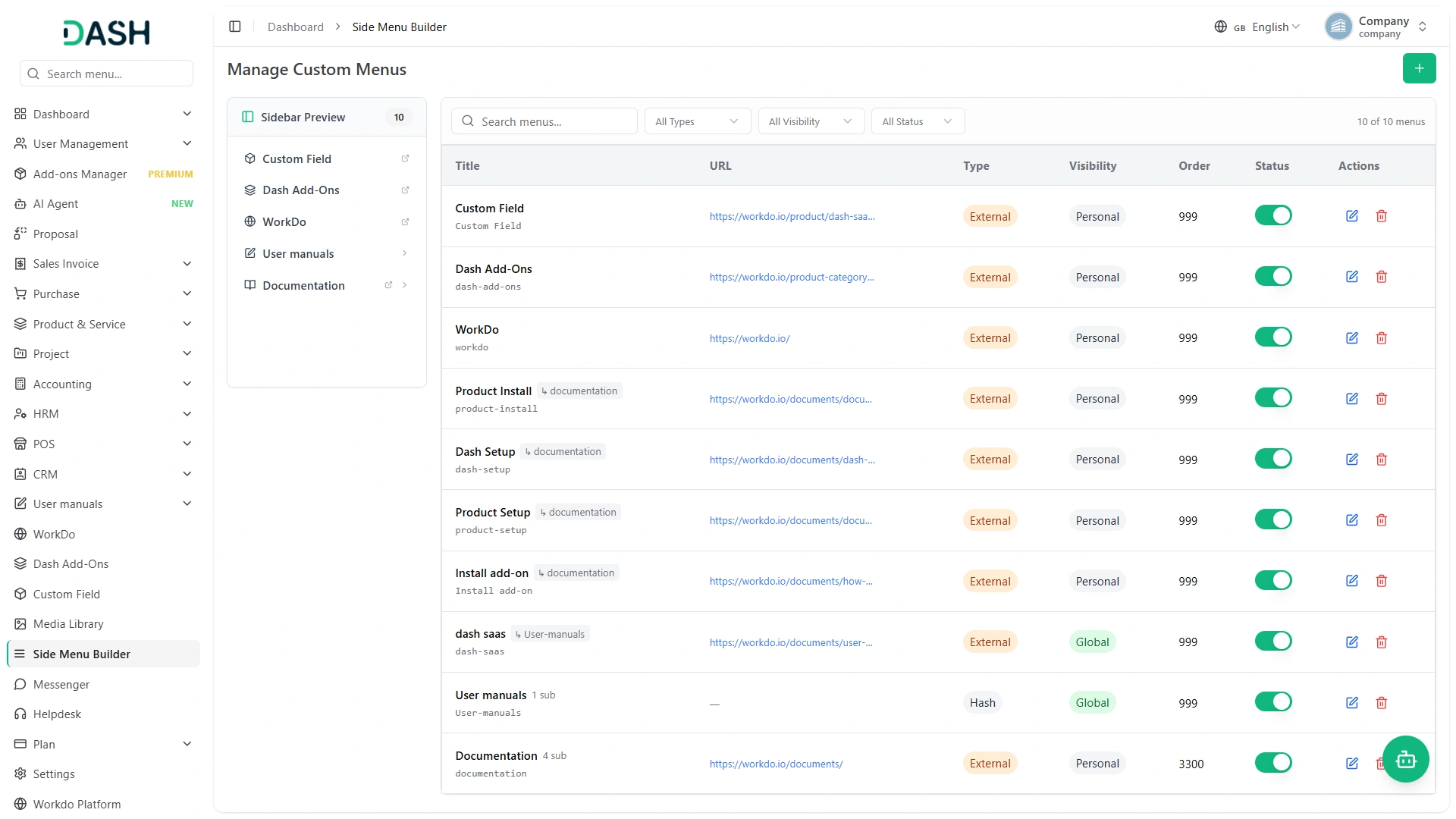The image size is (1456, 819).
Task: Click the Order column header
Action: tap(1194, 166)
